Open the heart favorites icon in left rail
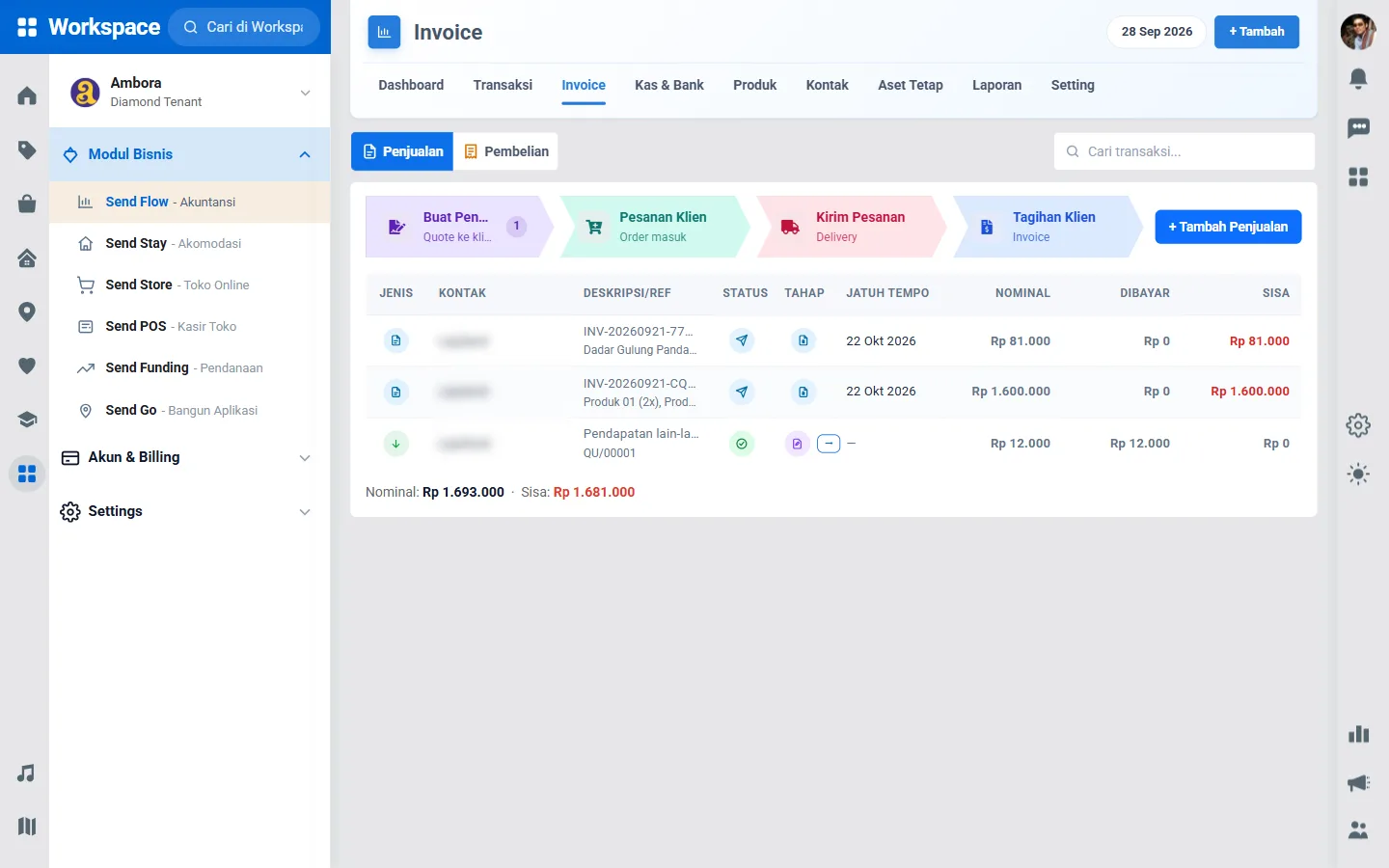The image size is (1389, 868). pos(27,366)
